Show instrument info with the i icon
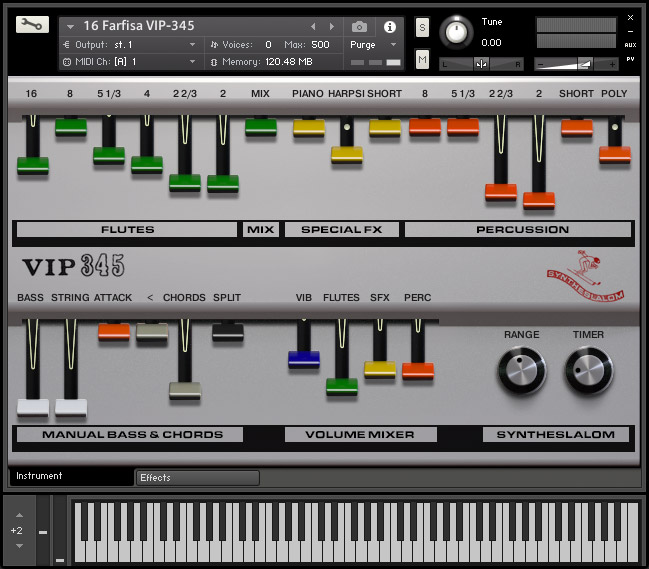 tap(389, 27)
